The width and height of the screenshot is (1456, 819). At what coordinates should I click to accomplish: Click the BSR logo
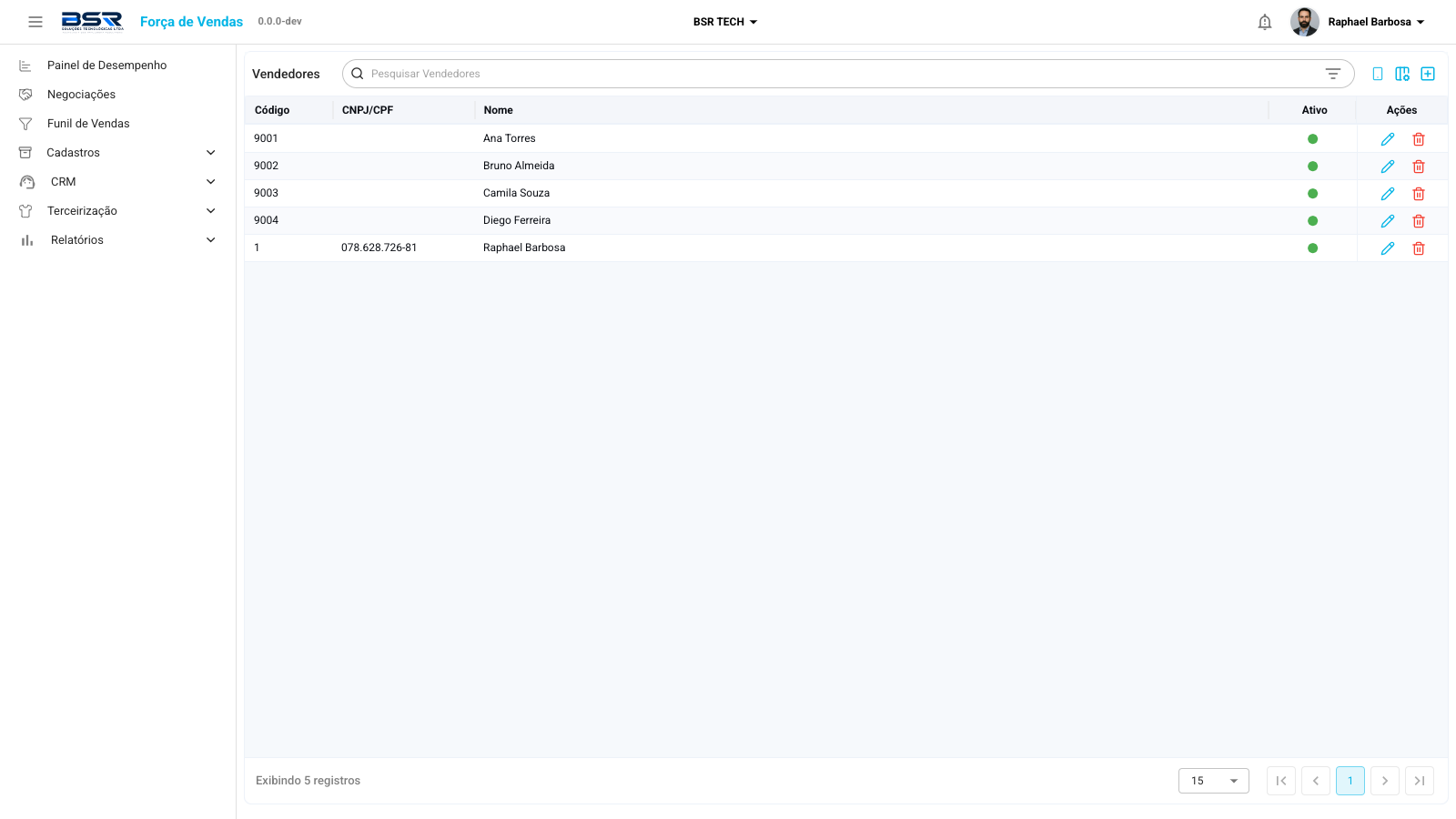pos(92,22)
